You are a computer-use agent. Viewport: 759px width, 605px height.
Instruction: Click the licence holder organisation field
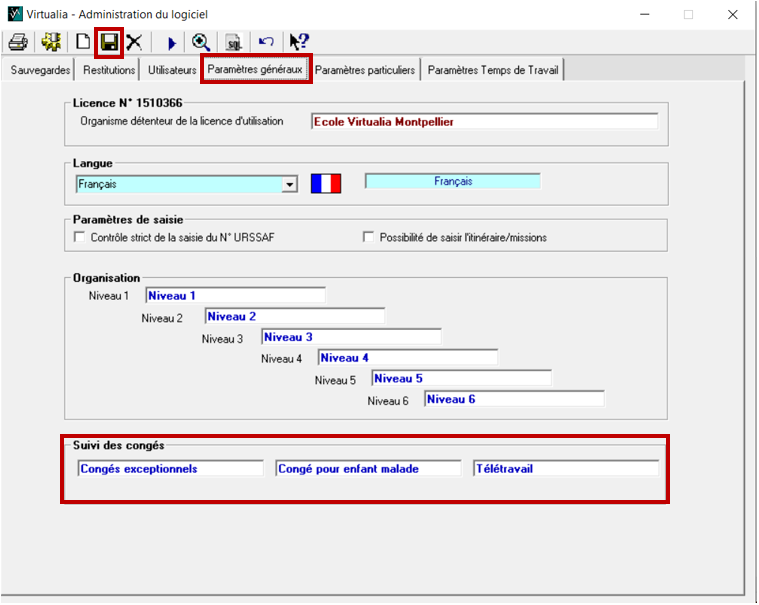click(x=484, y=121)
